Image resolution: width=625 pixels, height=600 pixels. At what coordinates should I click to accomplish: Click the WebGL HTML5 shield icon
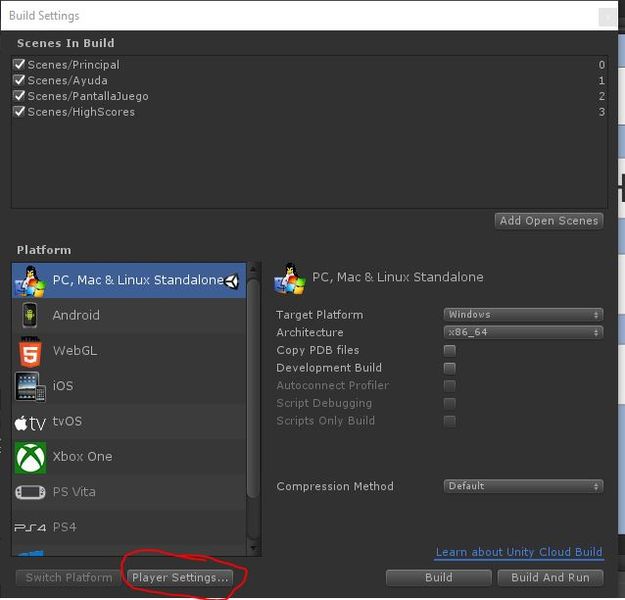30,351
